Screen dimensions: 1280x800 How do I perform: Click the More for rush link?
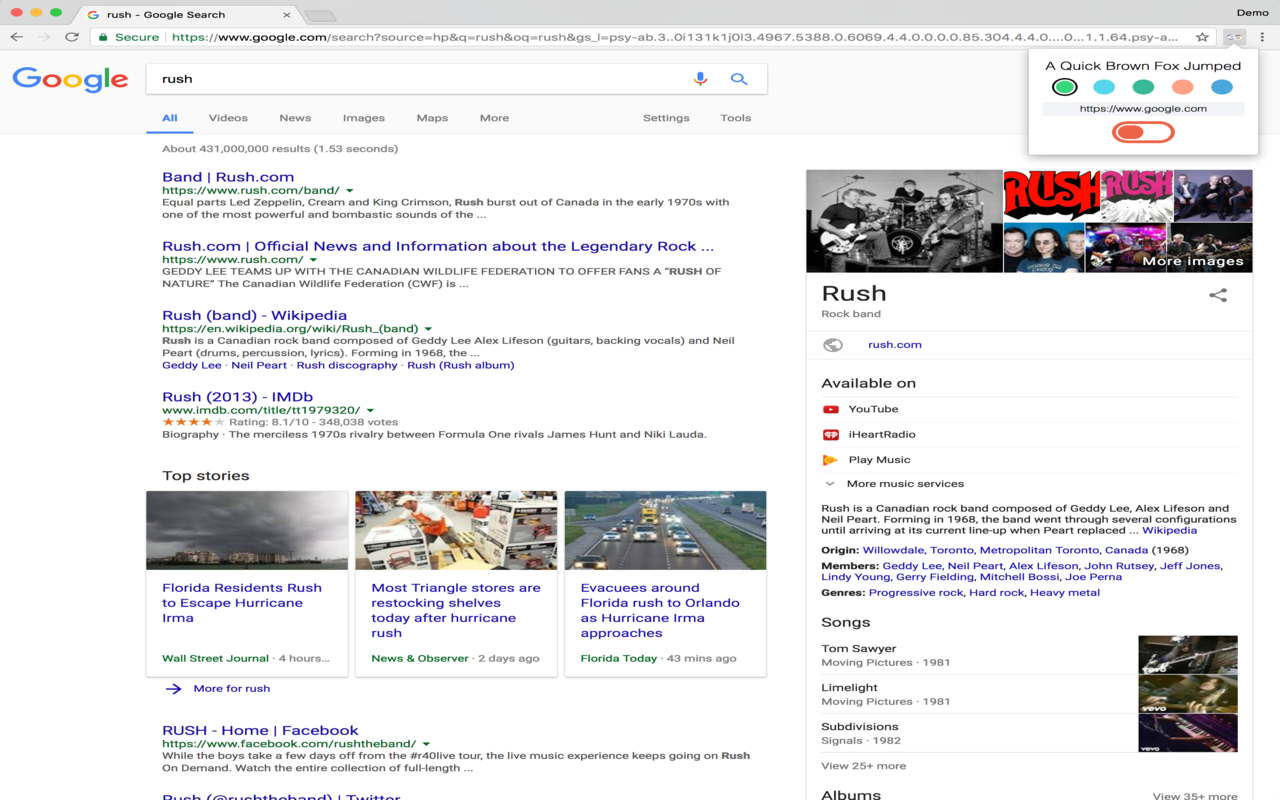click(232, 689)
